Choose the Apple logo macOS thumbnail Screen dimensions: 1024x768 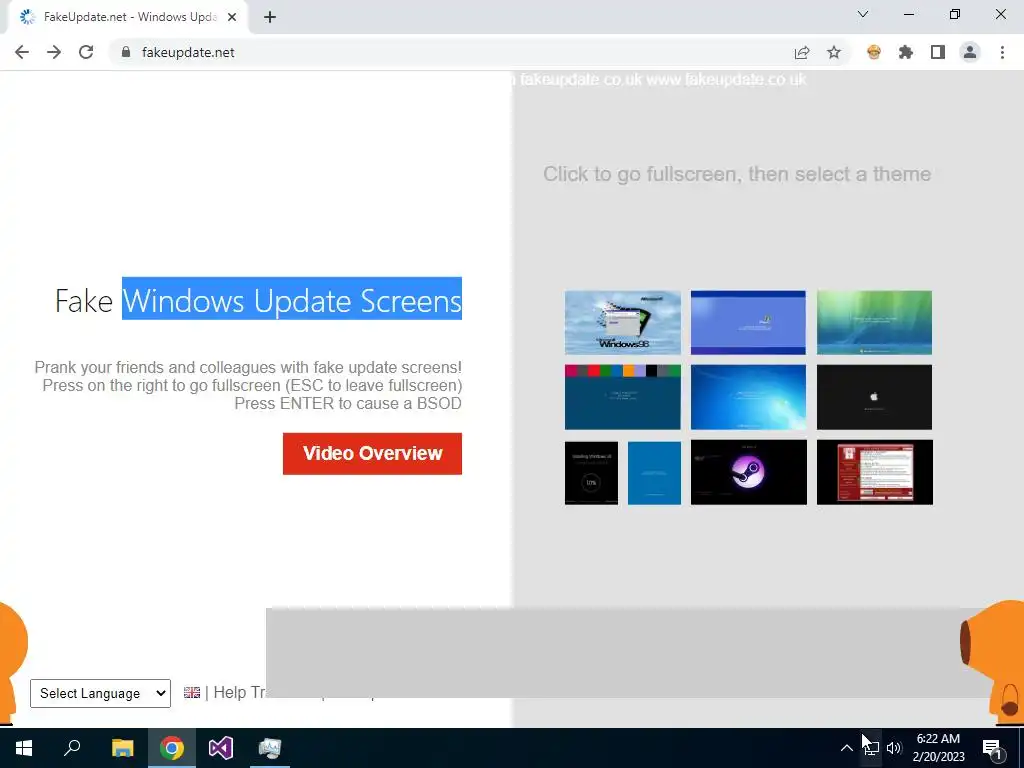pyautogui.click(x=874, y=397)
